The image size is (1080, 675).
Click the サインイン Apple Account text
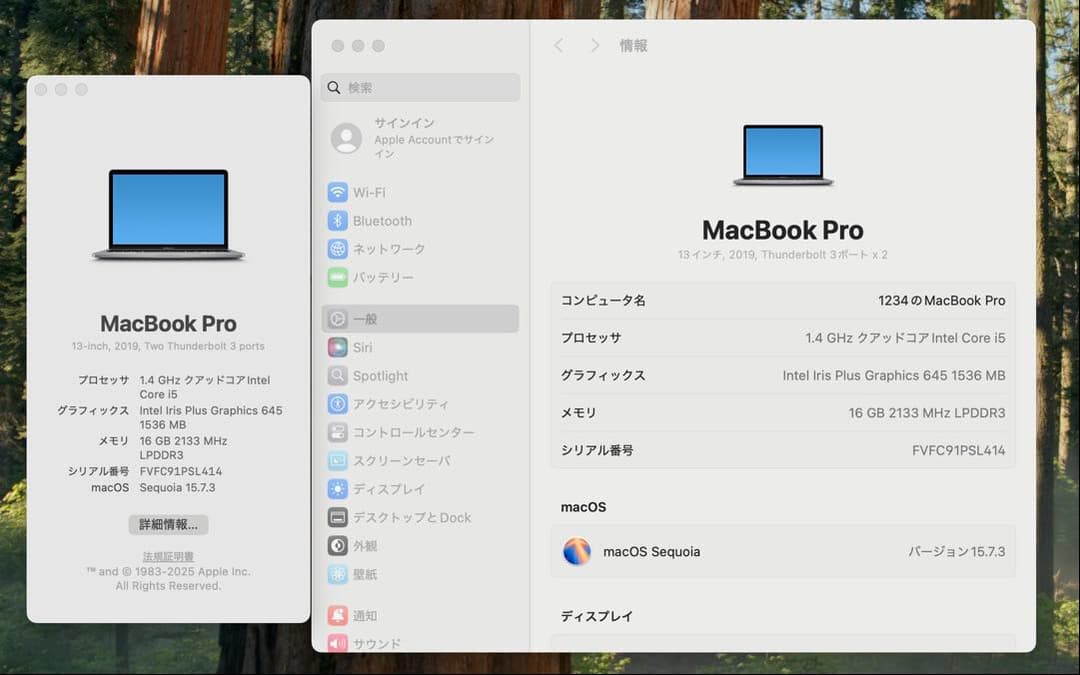(x=434, y=138)
